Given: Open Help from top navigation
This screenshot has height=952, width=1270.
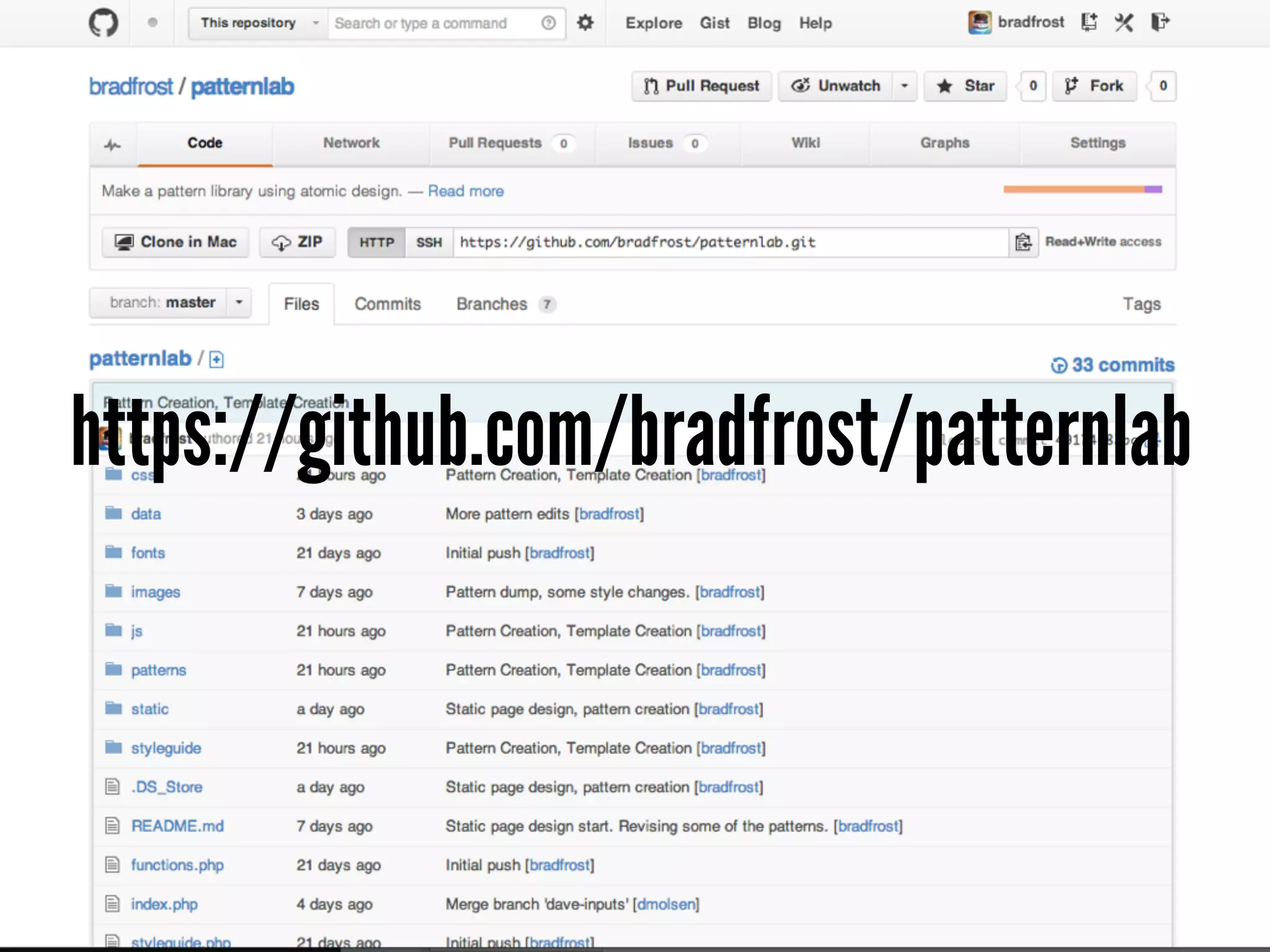Looking at the screenshot, I should 815,24.
